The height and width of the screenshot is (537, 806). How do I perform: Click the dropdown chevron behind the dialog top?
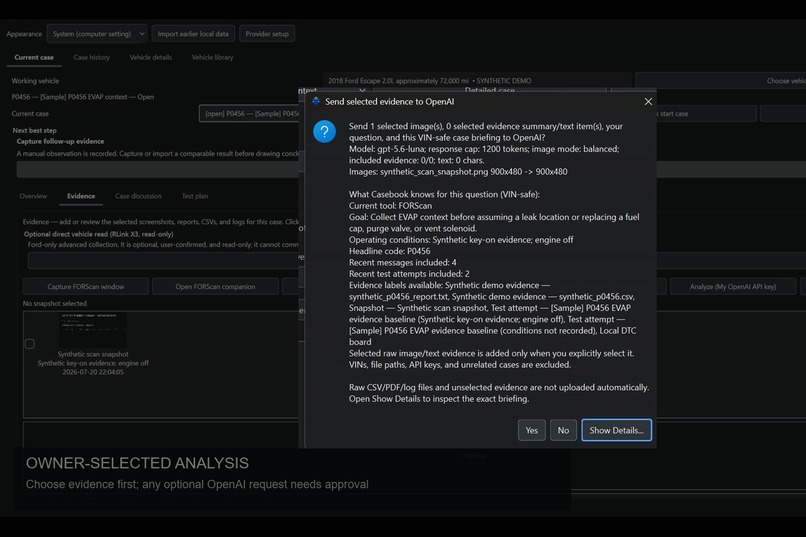coord(362,90)
